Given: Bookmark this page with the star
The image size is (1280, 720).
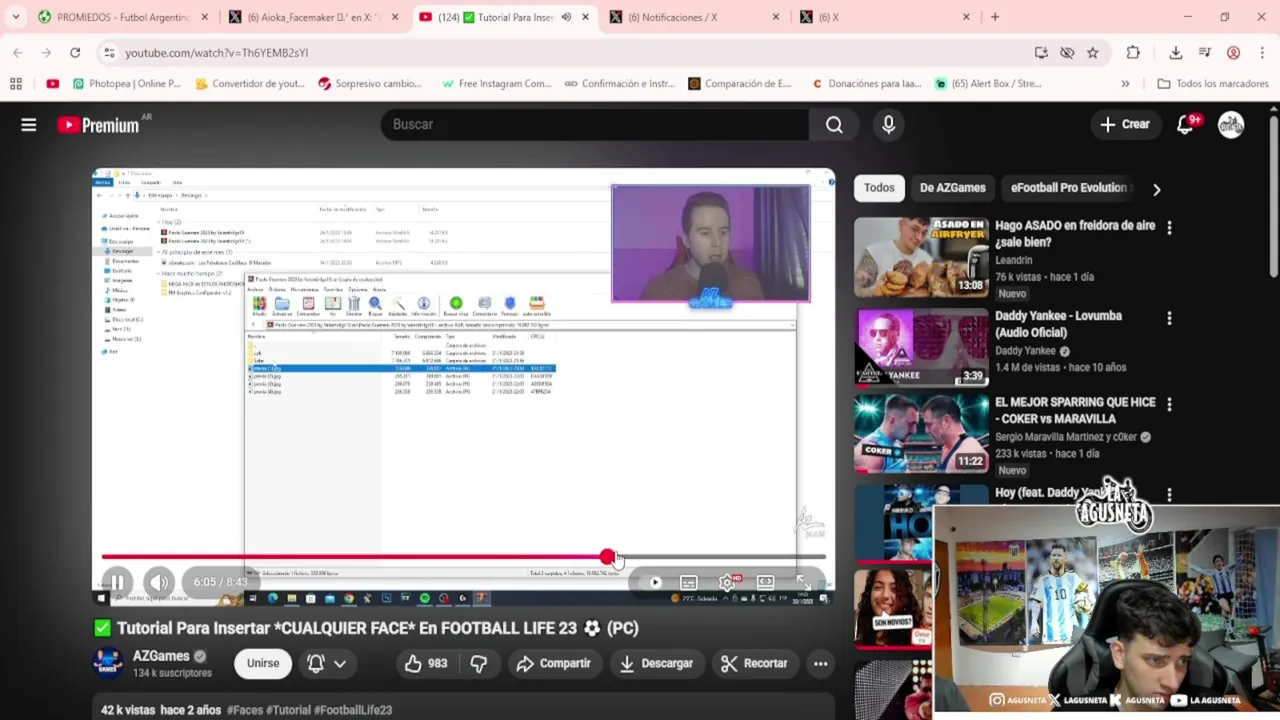Looking at the screenshot, I should [1092, 52].
